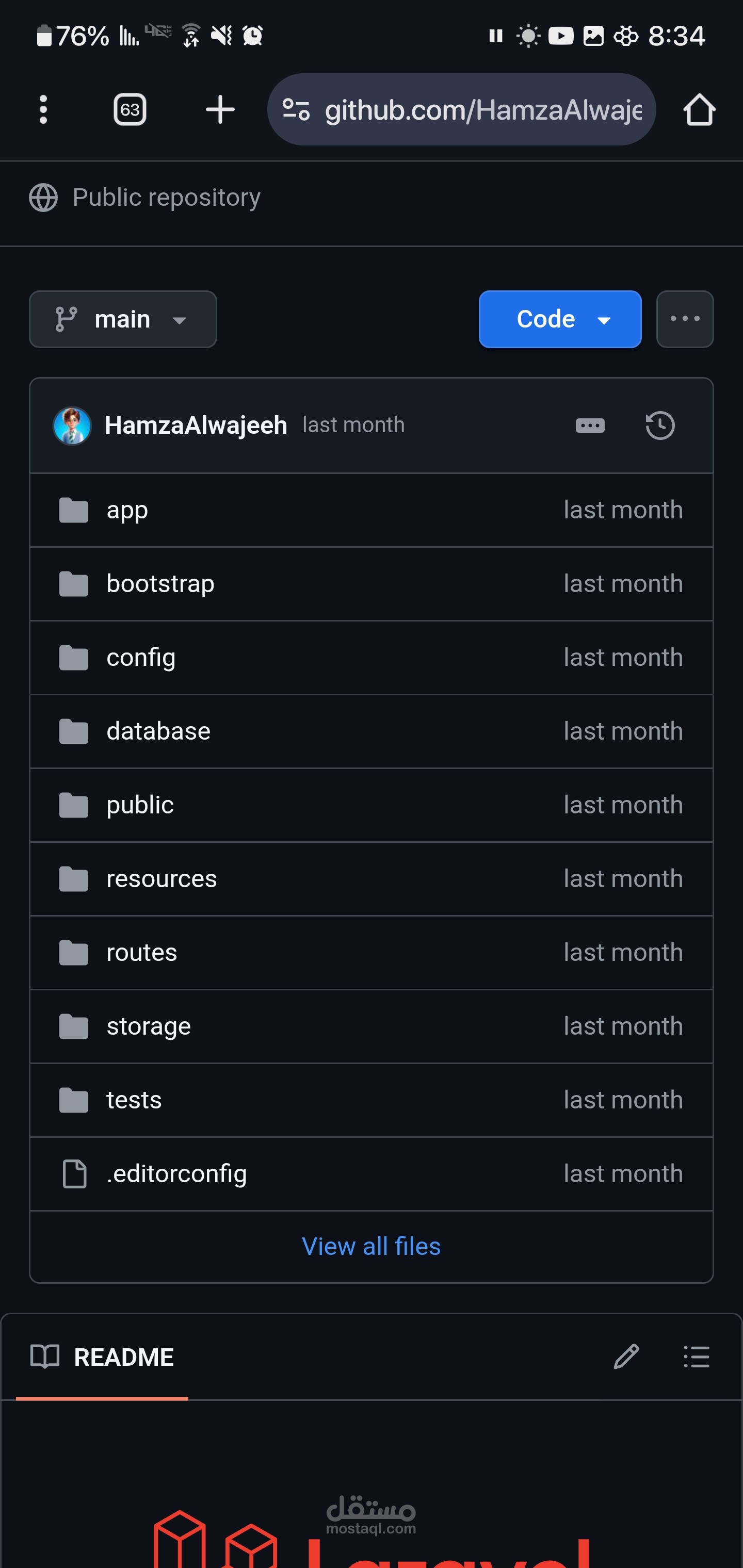This screenshot has height=1568, width=743.
Task: Click the View all files link
Action: coord(372,1246)
